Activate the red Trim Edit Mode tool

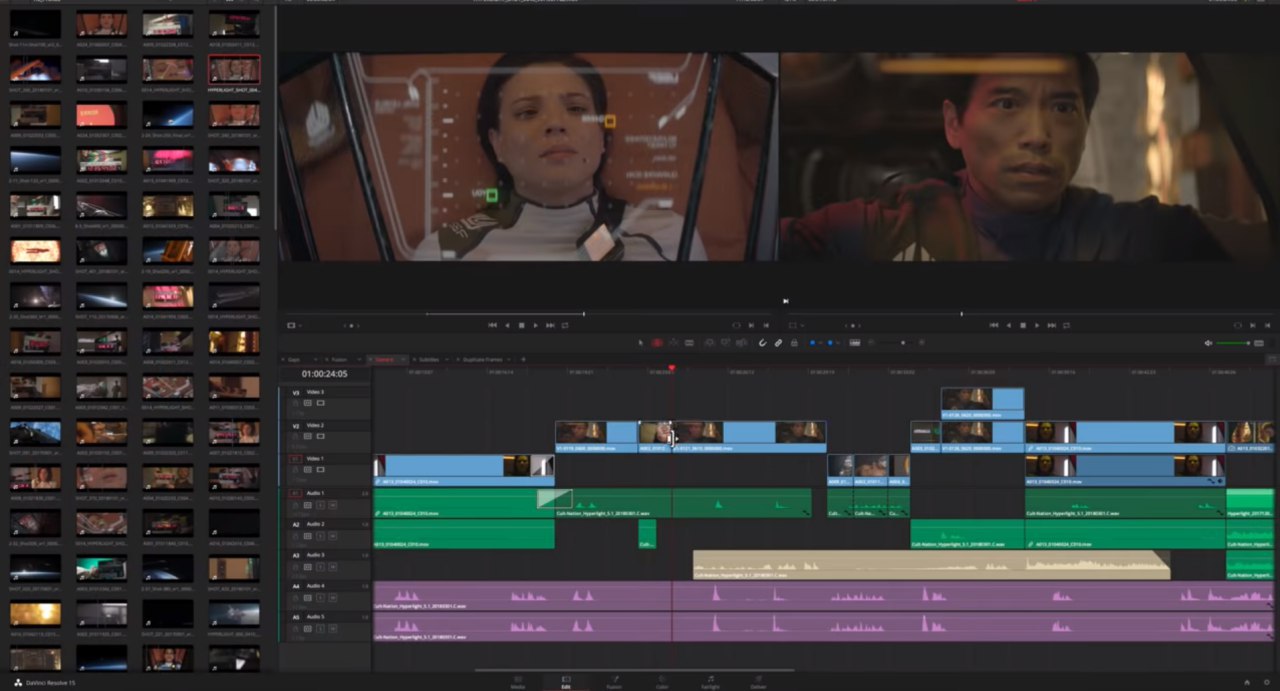point(657,343)
